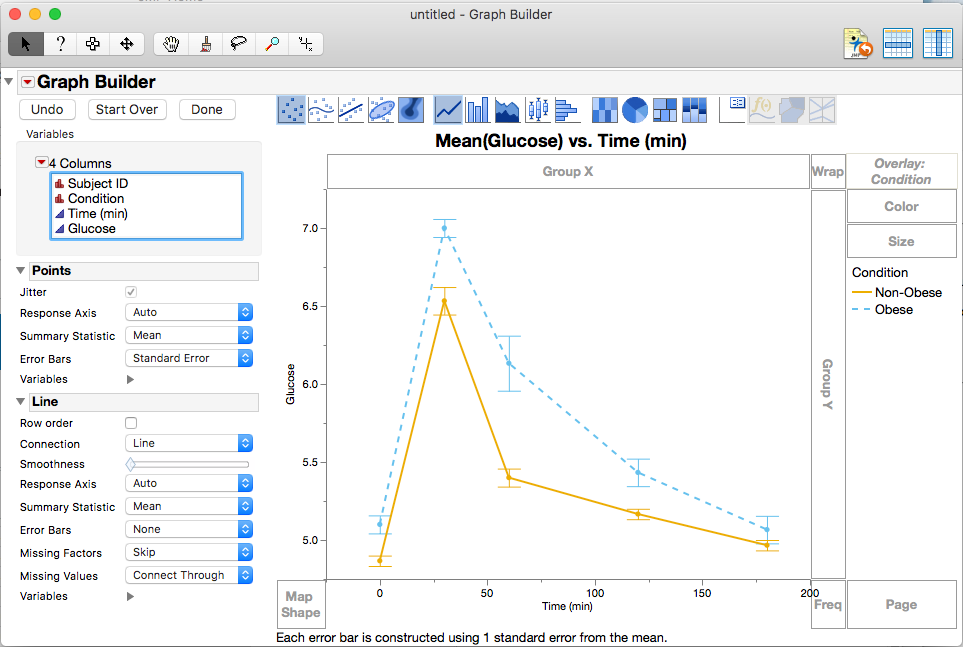
Task: Enable the Row order checkbox
Action: 131,423
